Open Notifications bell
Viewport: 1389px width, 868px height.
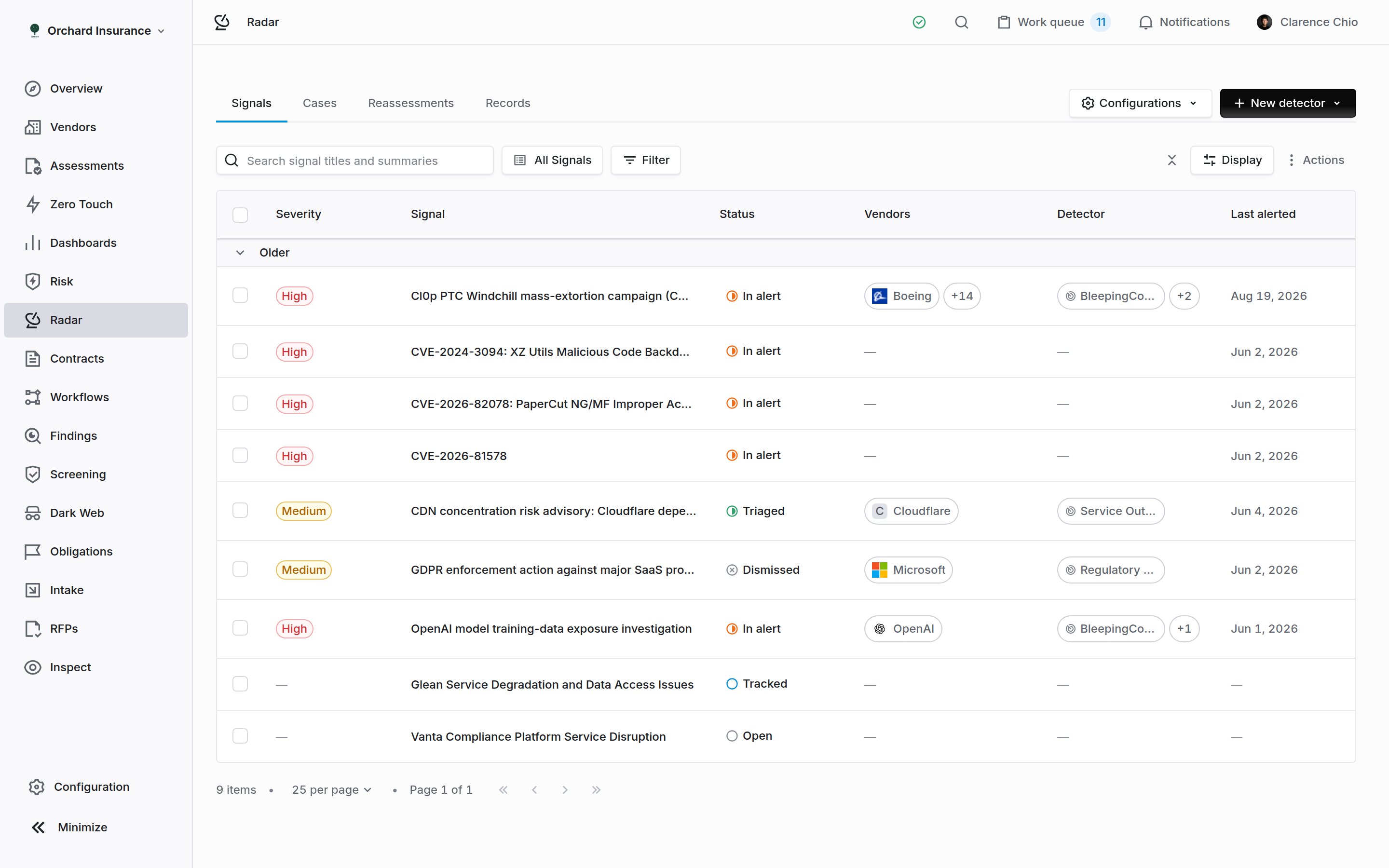1184,22
